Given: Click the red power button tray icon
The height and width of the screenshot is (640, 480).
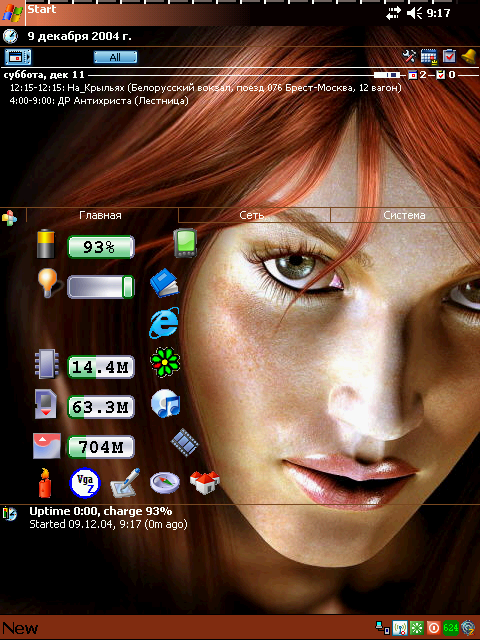Looking at the screenshot, I should pyautogui.click(x=433, y=628).
